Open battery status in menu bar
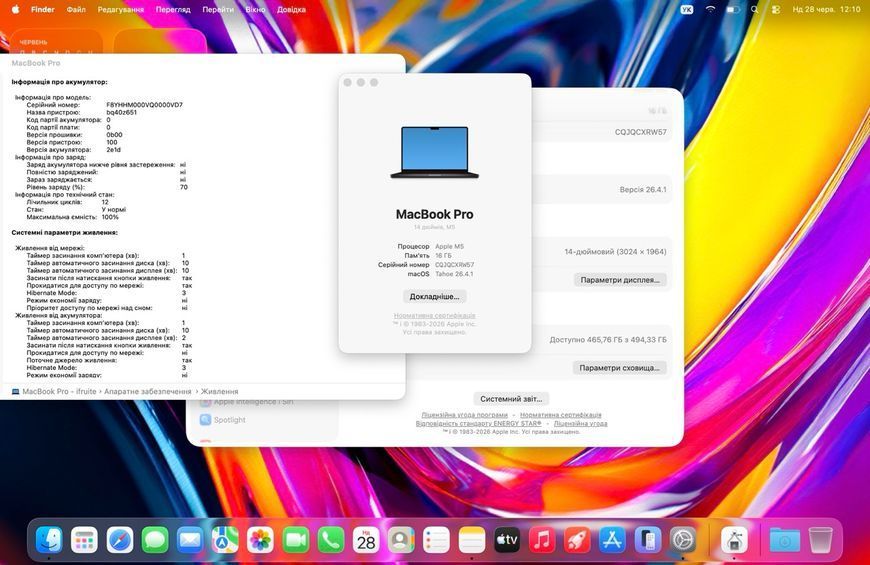870x565 pixels. click(x=734, y=9)
